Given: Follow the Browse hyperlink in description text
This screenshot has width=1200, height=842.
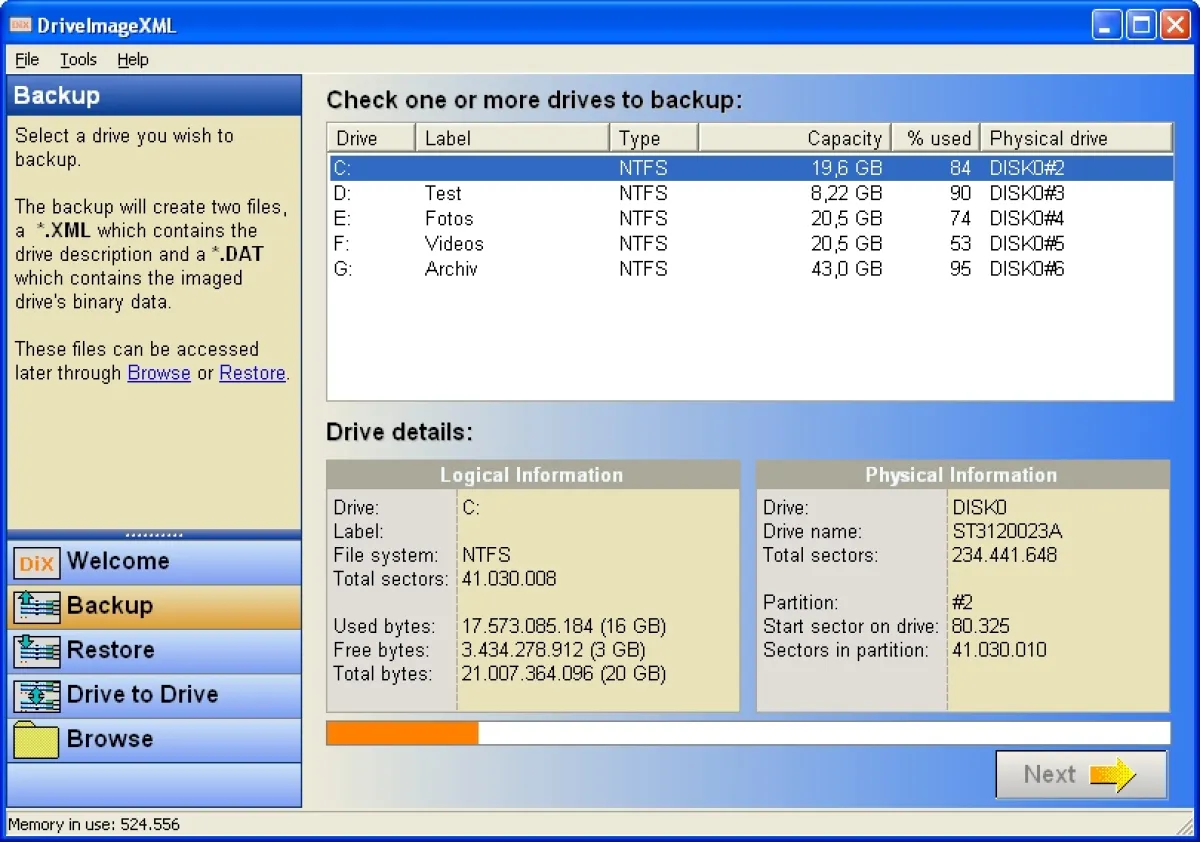Looking at the screenshot, I should (159, 374).
